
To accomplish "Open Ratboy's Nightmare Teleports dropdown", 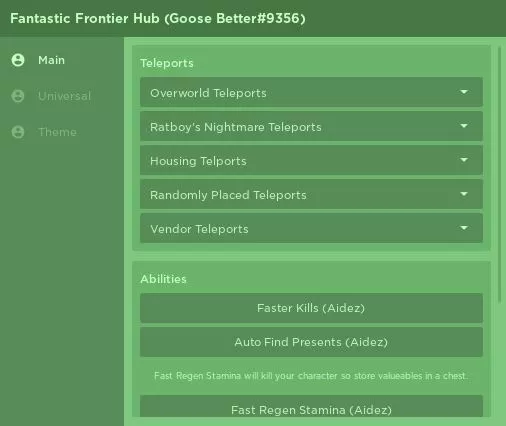I will pos(311,126).
